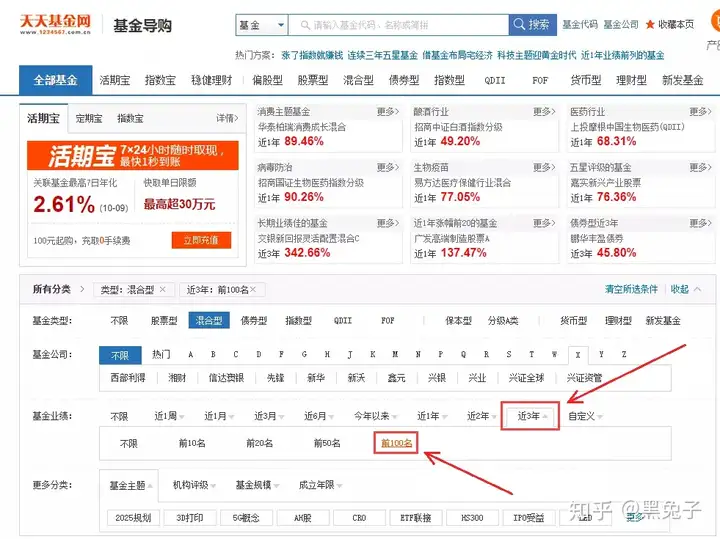This screenshot has width=720, height=539.
Task: Remove the 近3年:前100名 filter tag with its X
Action: (253, 289)
